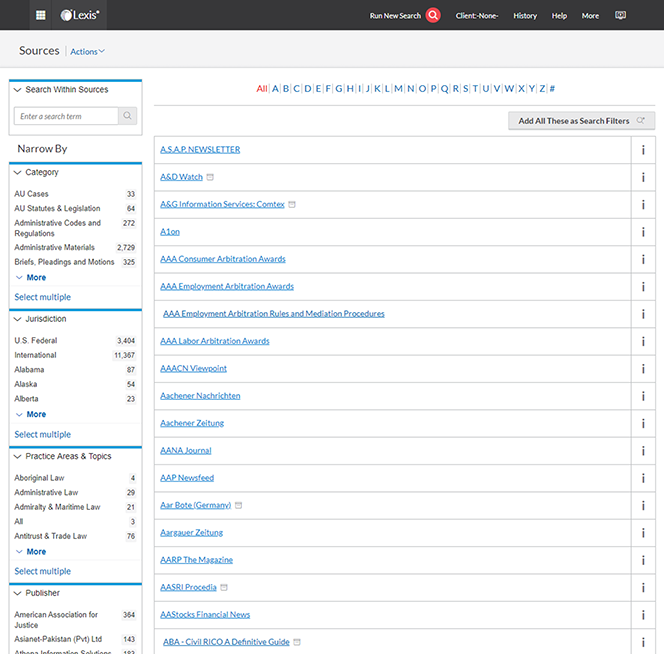Open the A.S.A.P. NEWSLETTER source link
Screen dimensions: 664x654
[200, 150]
